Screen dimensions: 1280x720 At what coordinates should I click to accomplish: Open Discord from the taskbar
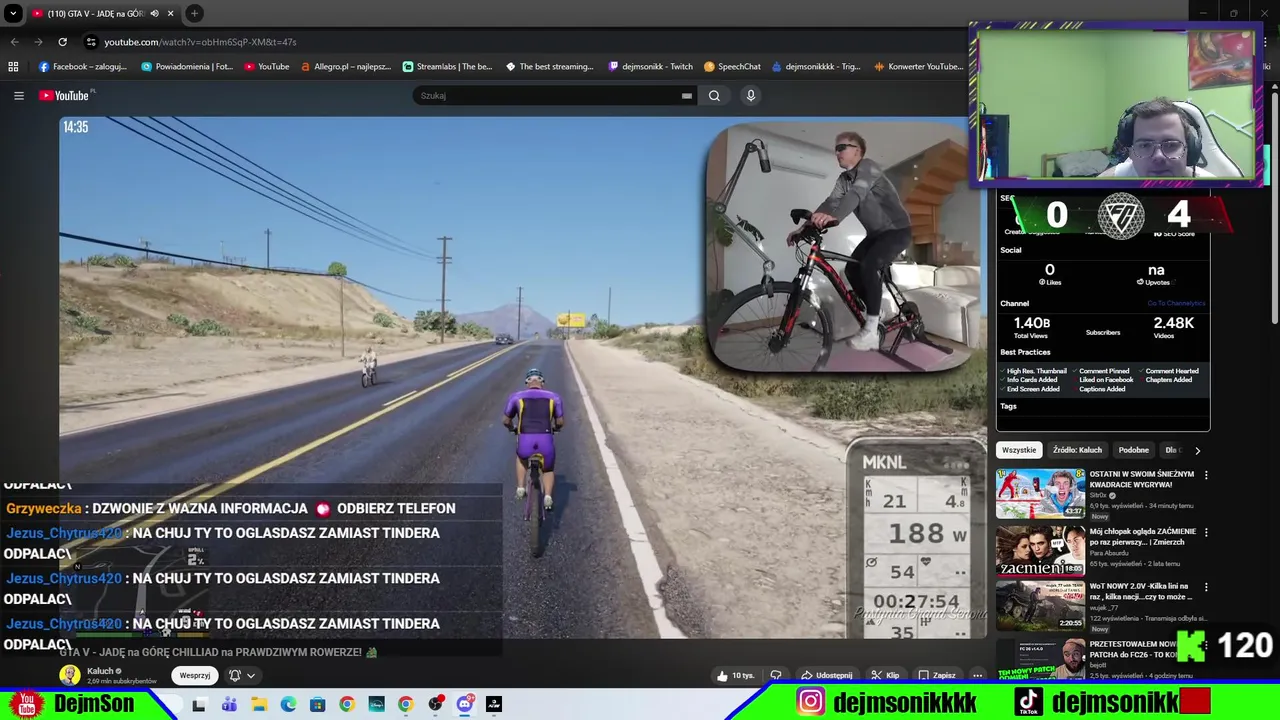coord(464,705)
